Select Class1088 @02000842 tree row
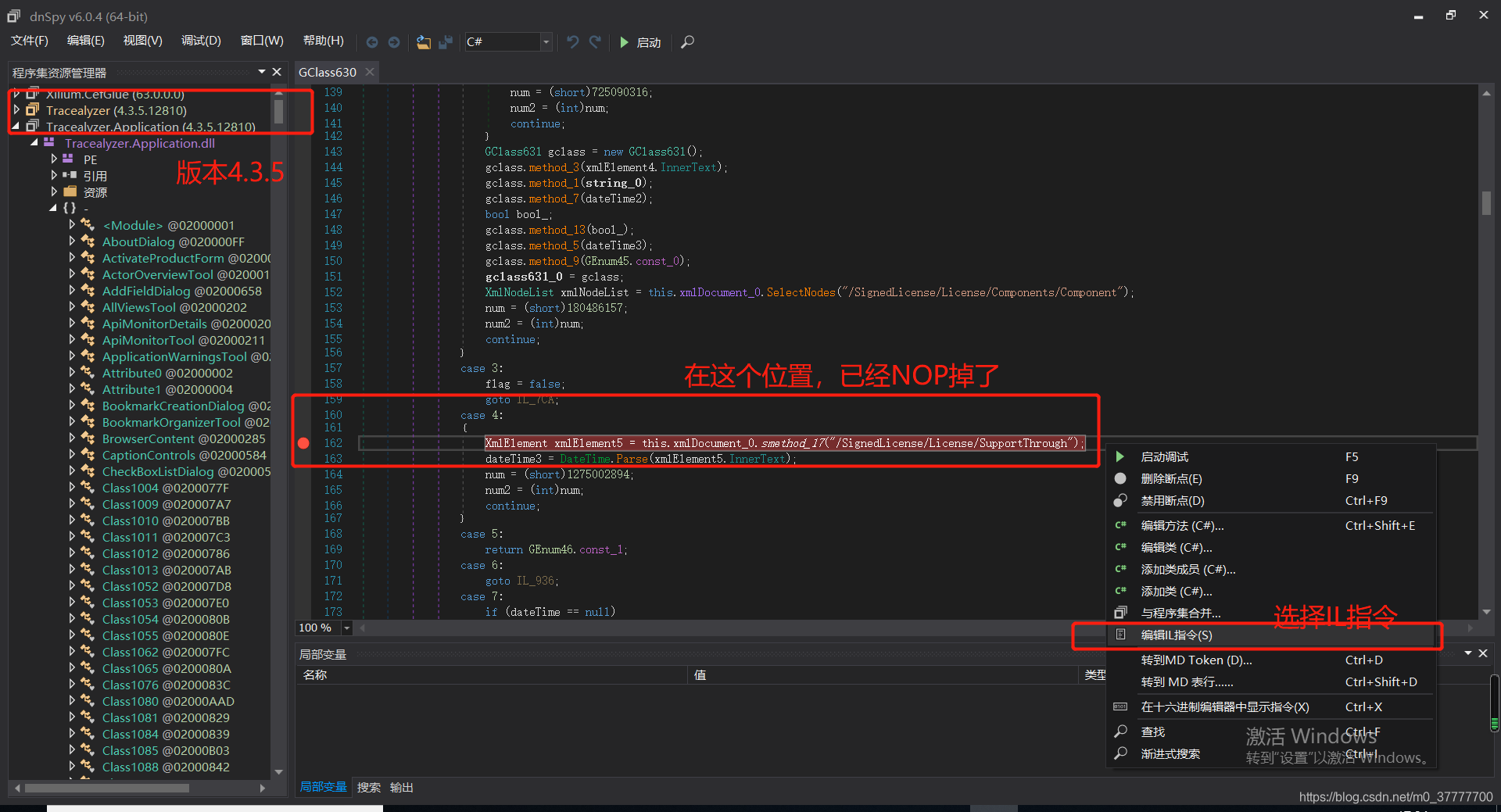This screenshot has height=812, width=1501. (x=166, y=767)
